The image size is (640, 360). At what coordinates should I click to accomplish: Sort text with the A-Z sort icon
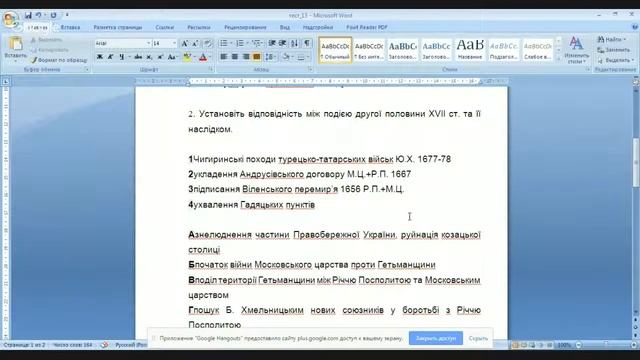coord(294,44)
